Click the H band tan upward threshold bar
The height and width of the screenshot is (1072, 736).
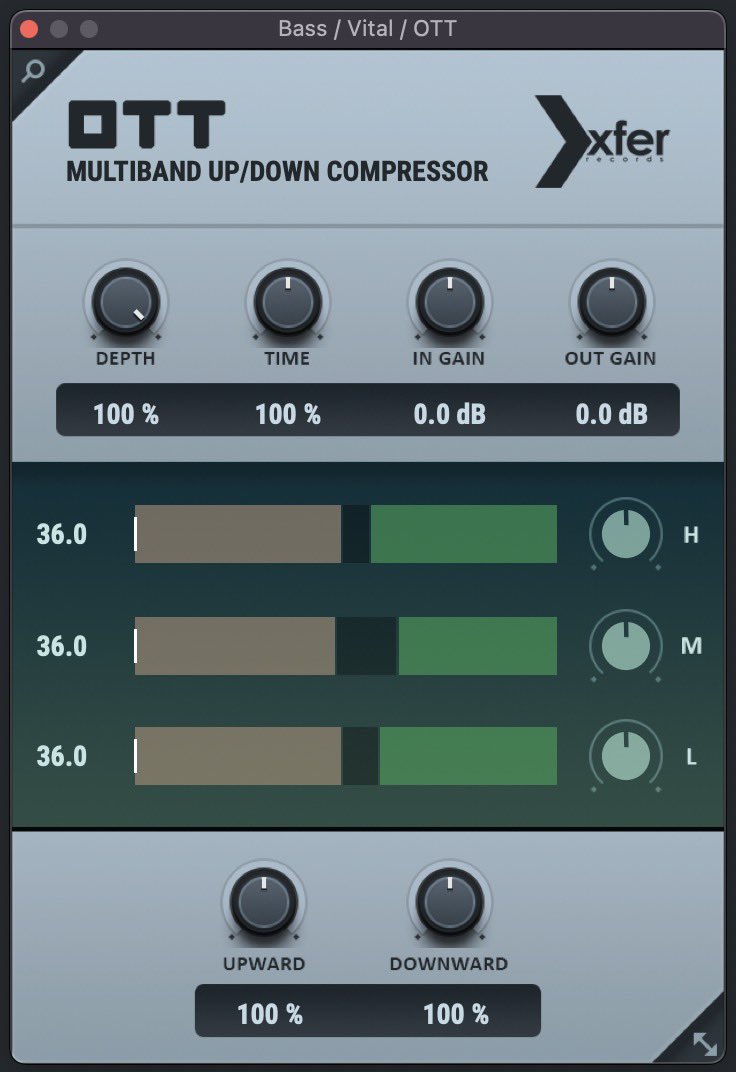238,534
